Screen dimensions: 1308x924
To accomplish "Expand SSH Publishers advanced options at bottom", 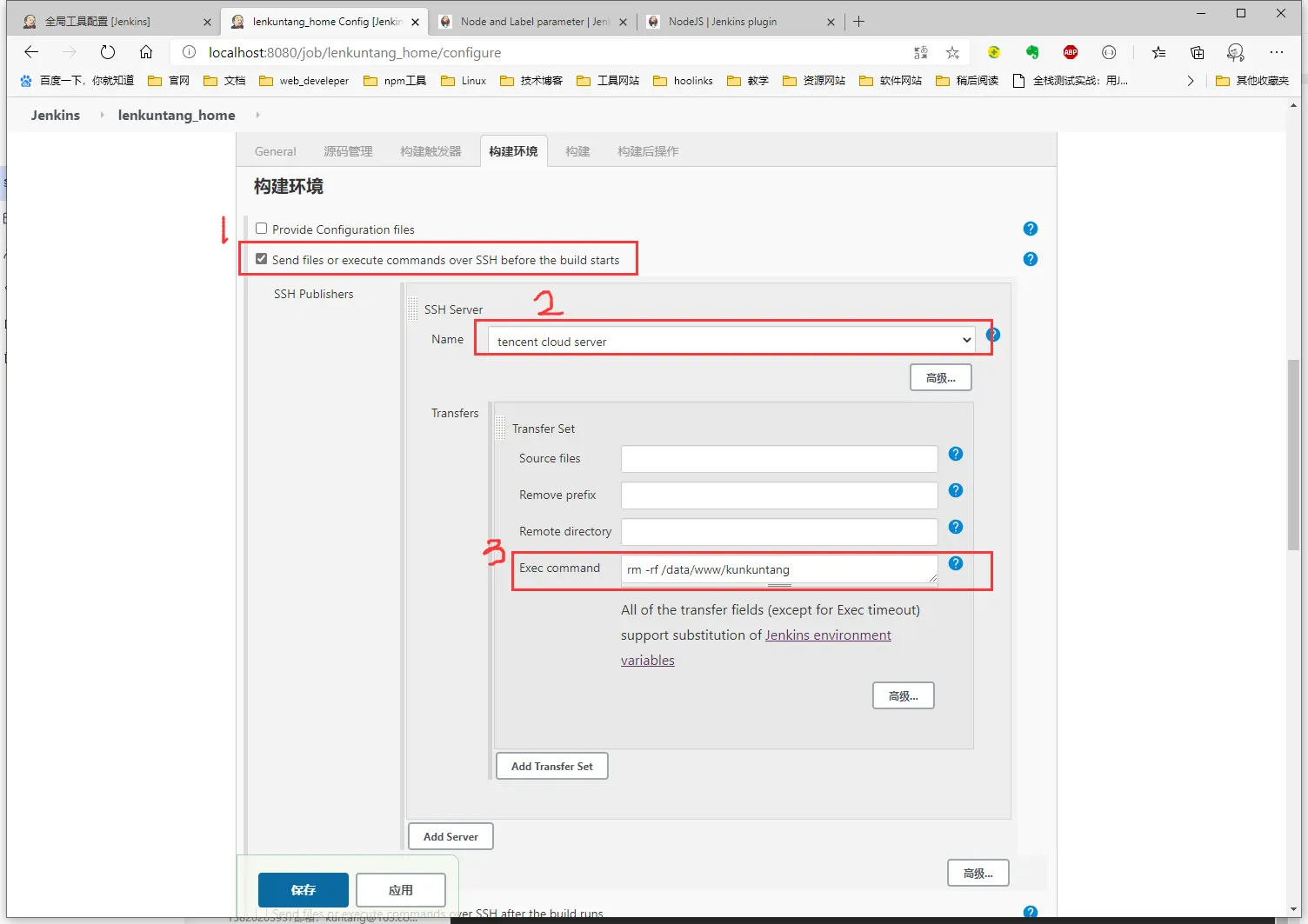I will [978, 873].
